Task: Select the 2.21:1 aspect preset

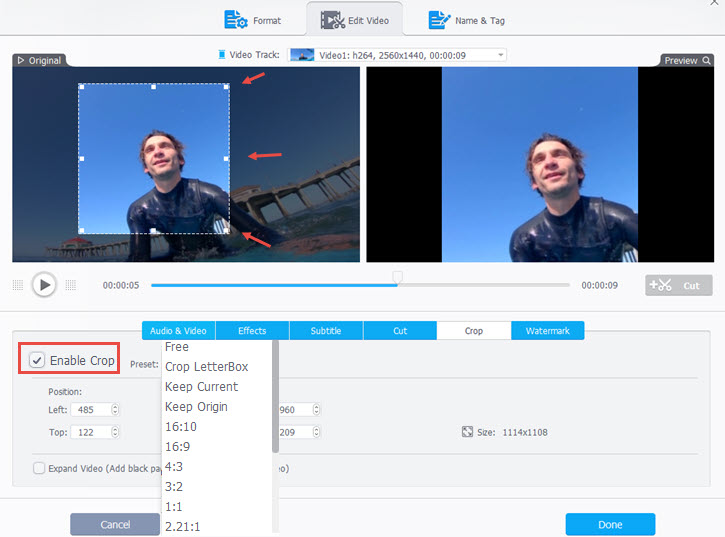Action: (217, 526)
